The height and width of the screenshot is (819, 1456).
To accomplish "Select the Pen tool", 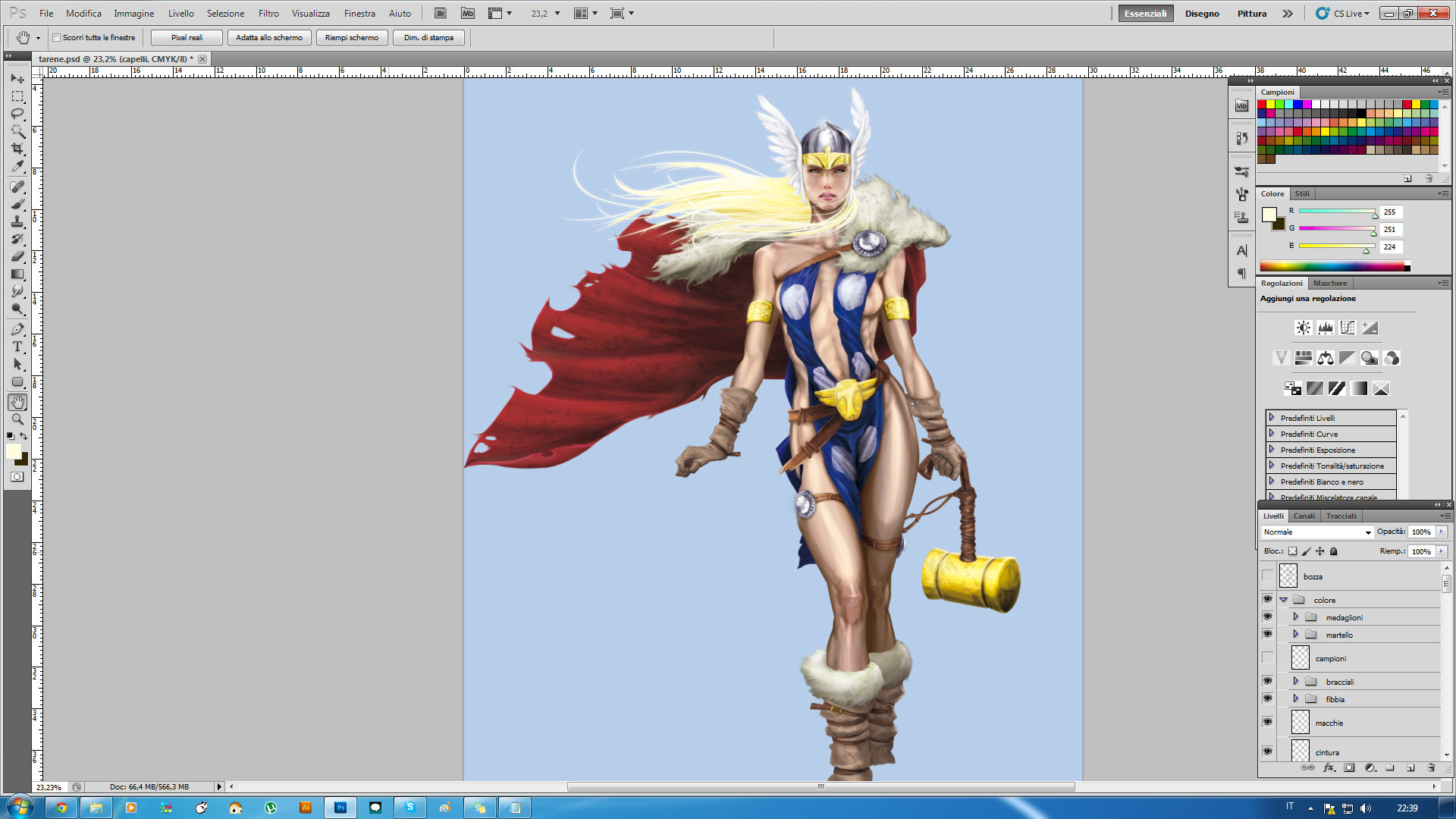I will tap(17, 329).
